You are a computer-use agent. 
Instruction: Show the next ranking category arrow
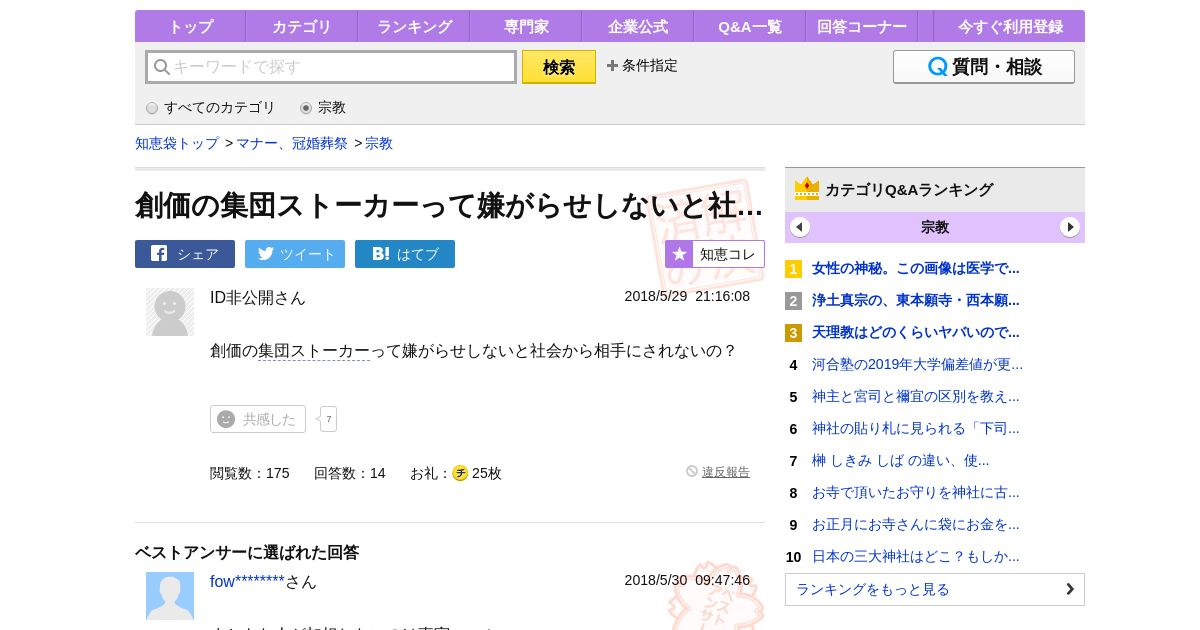point(1070,227)
